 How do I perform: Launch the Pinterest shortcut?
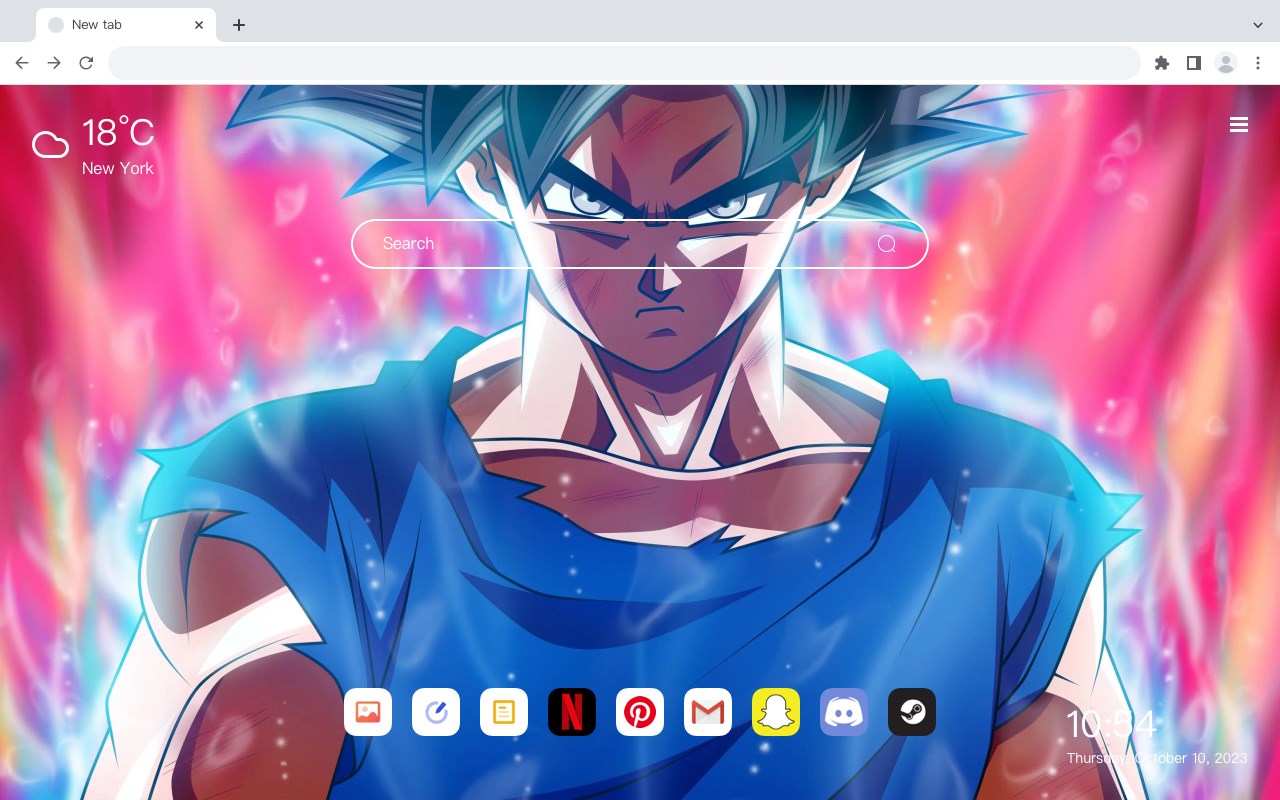tap(640, 712)
